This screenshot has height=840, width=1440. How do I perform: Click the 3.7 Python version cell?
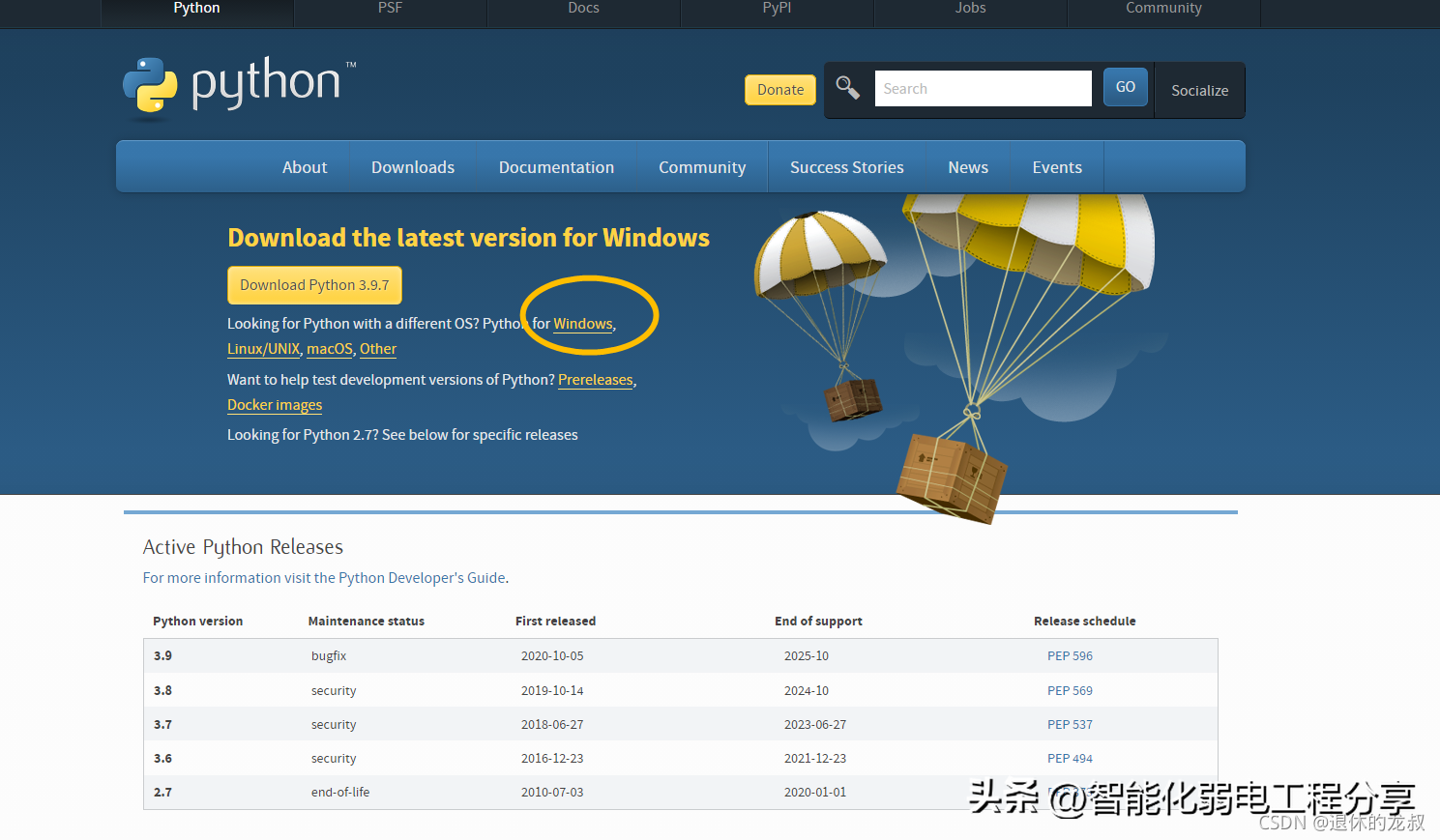[x=162, y=725]
